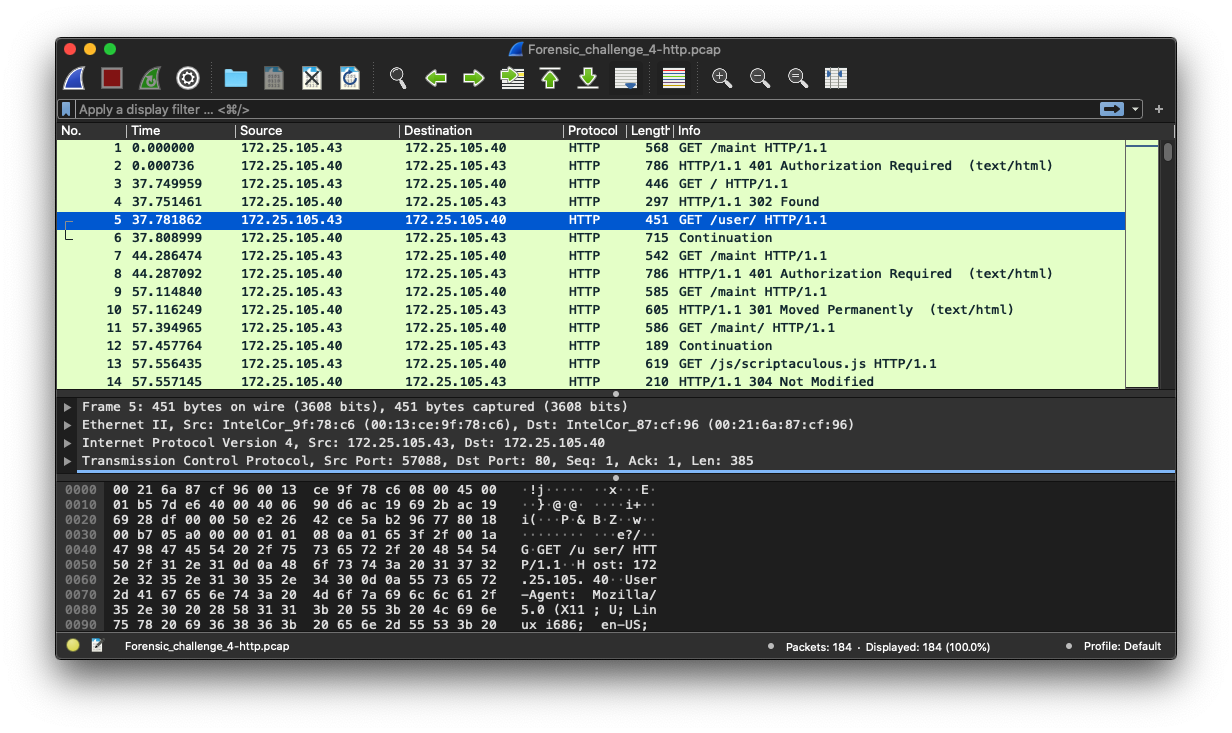1232x733 pixels.
Task: Sort packets by the Source column
Action: click(262, 131)
